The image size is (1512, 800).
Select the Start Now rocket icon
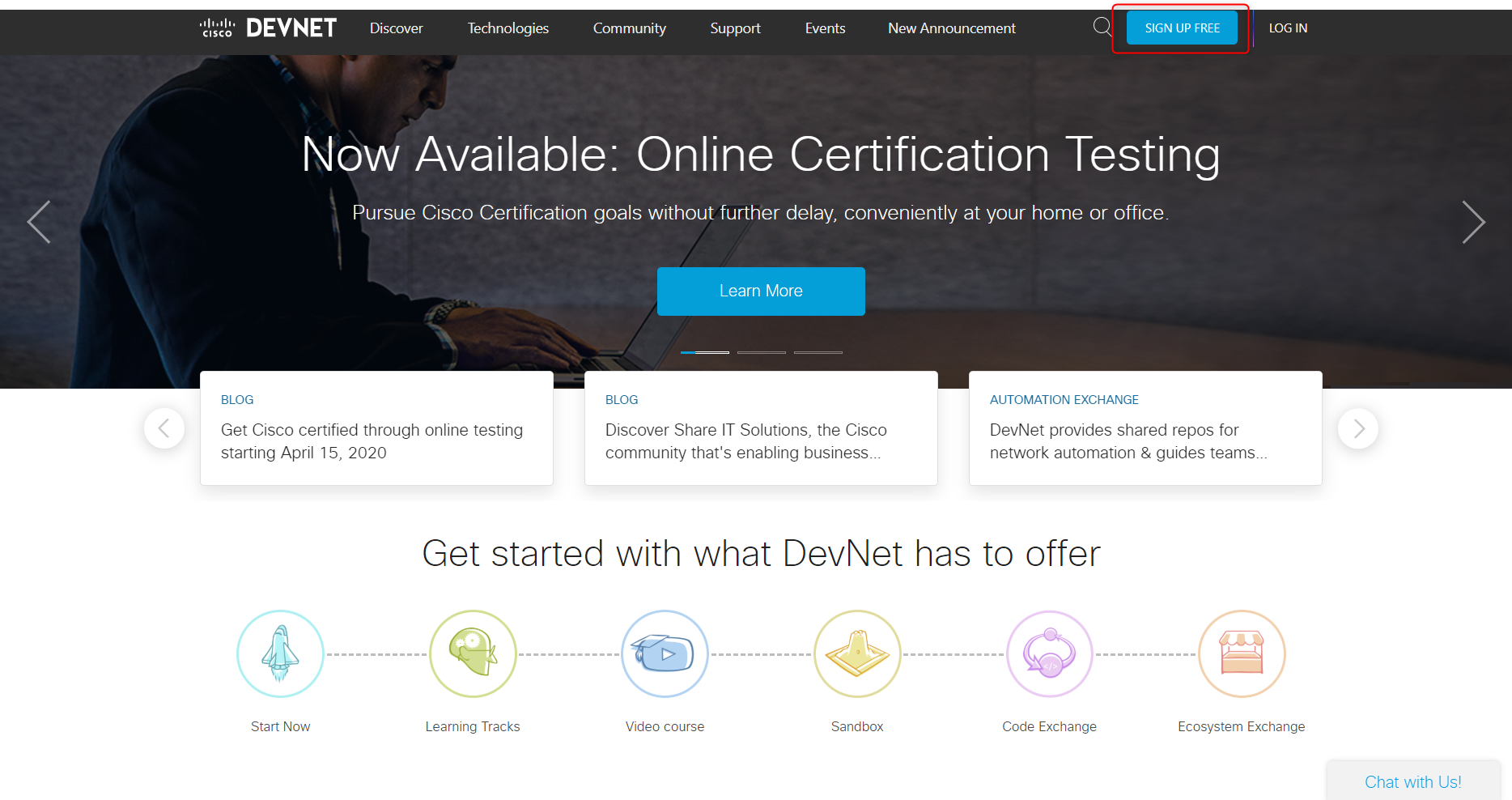pyautogui.click(x=280, y=653)
